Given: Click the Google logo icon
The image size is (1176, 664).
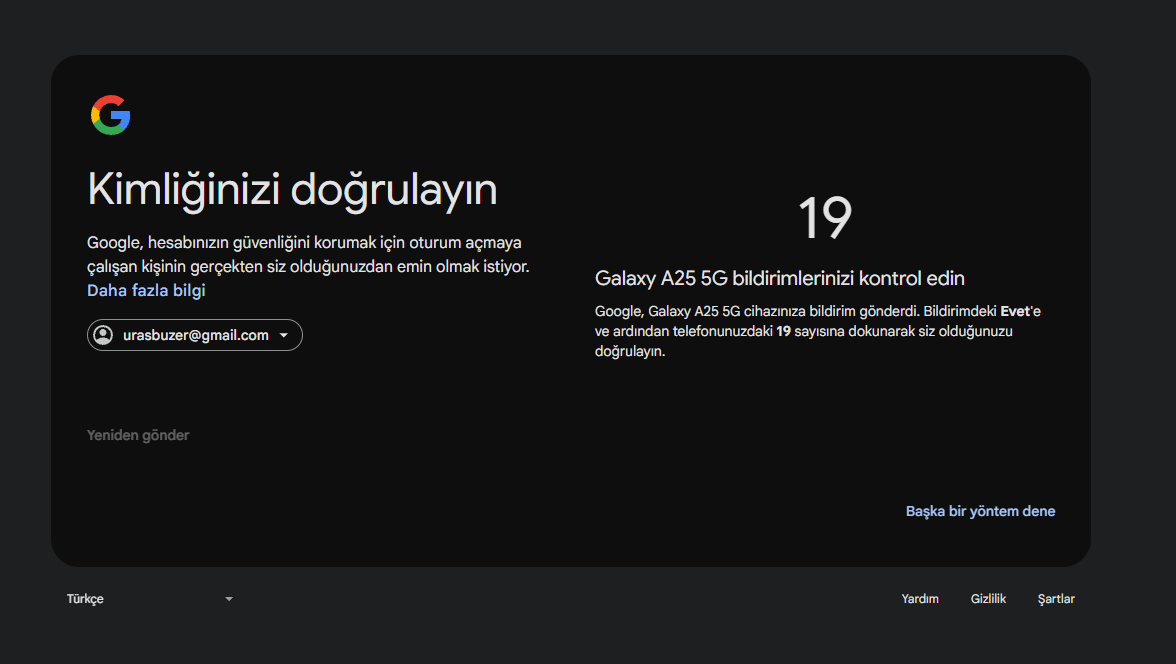Looking at the screenshot, I should (110, 115).
